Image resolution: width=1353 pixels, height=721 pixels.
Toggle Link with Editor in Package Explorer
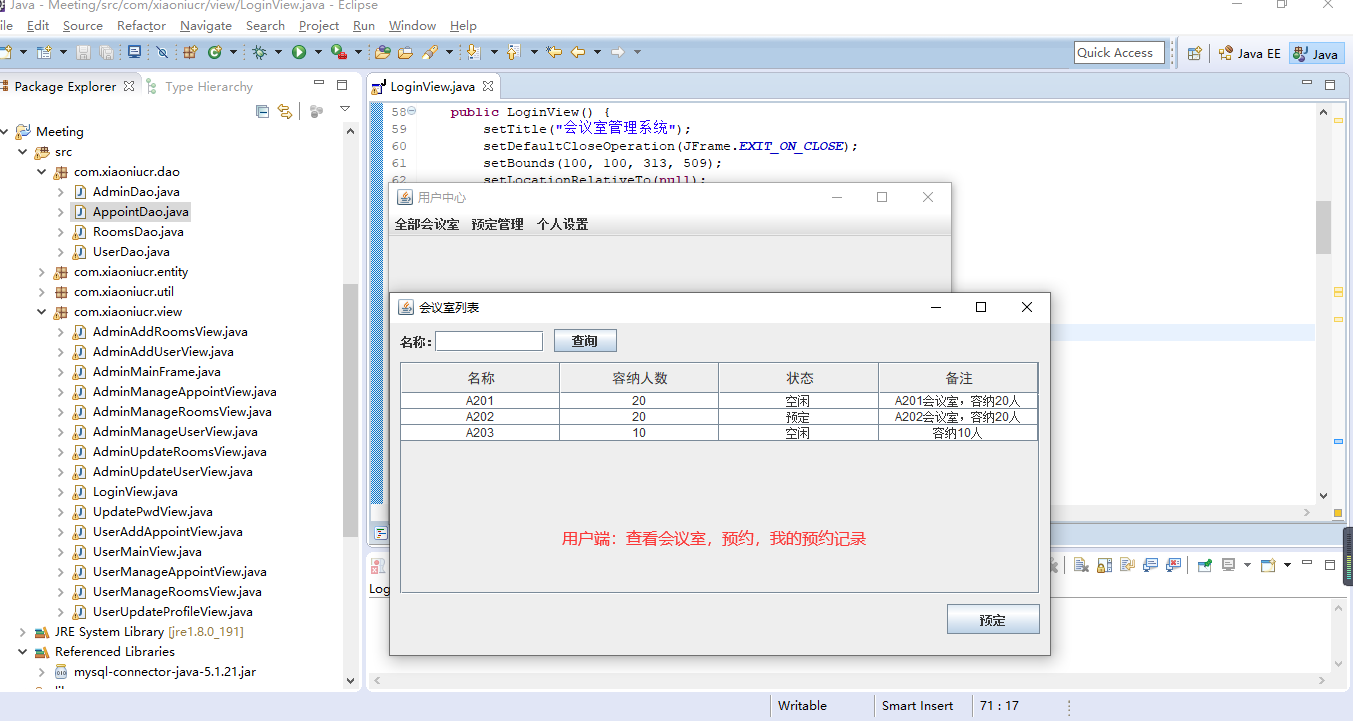[285, 111]
